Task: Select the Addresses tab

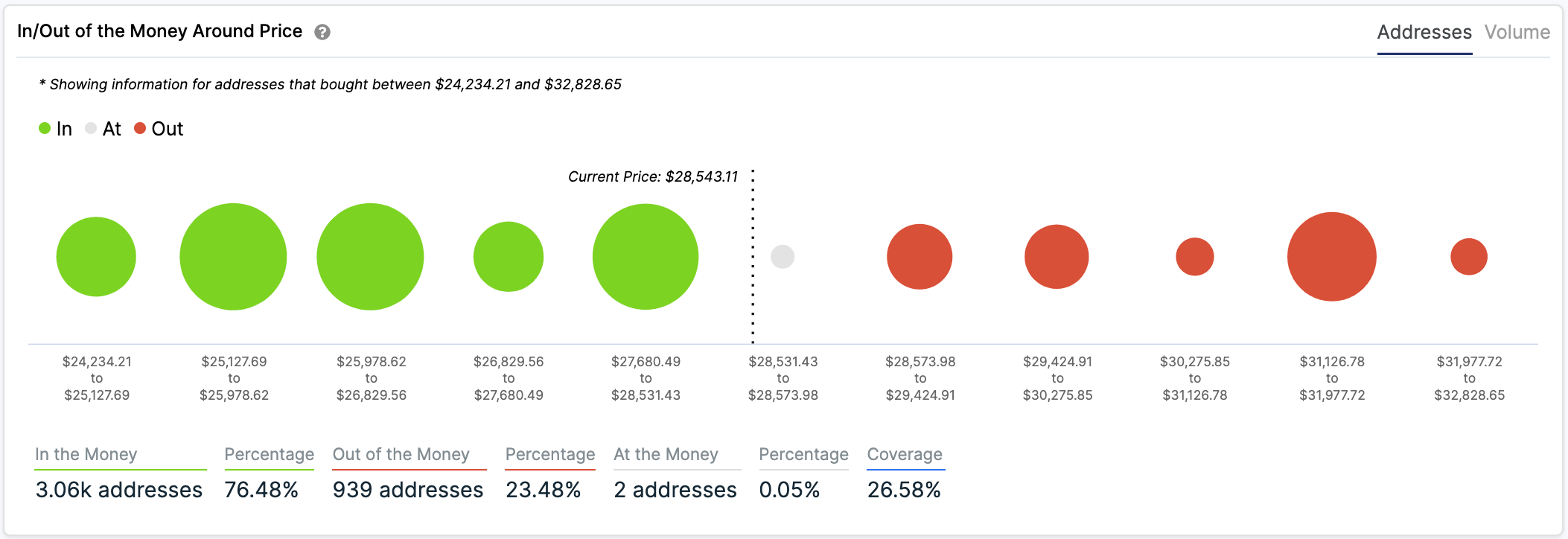Action: coord(1424,32)
